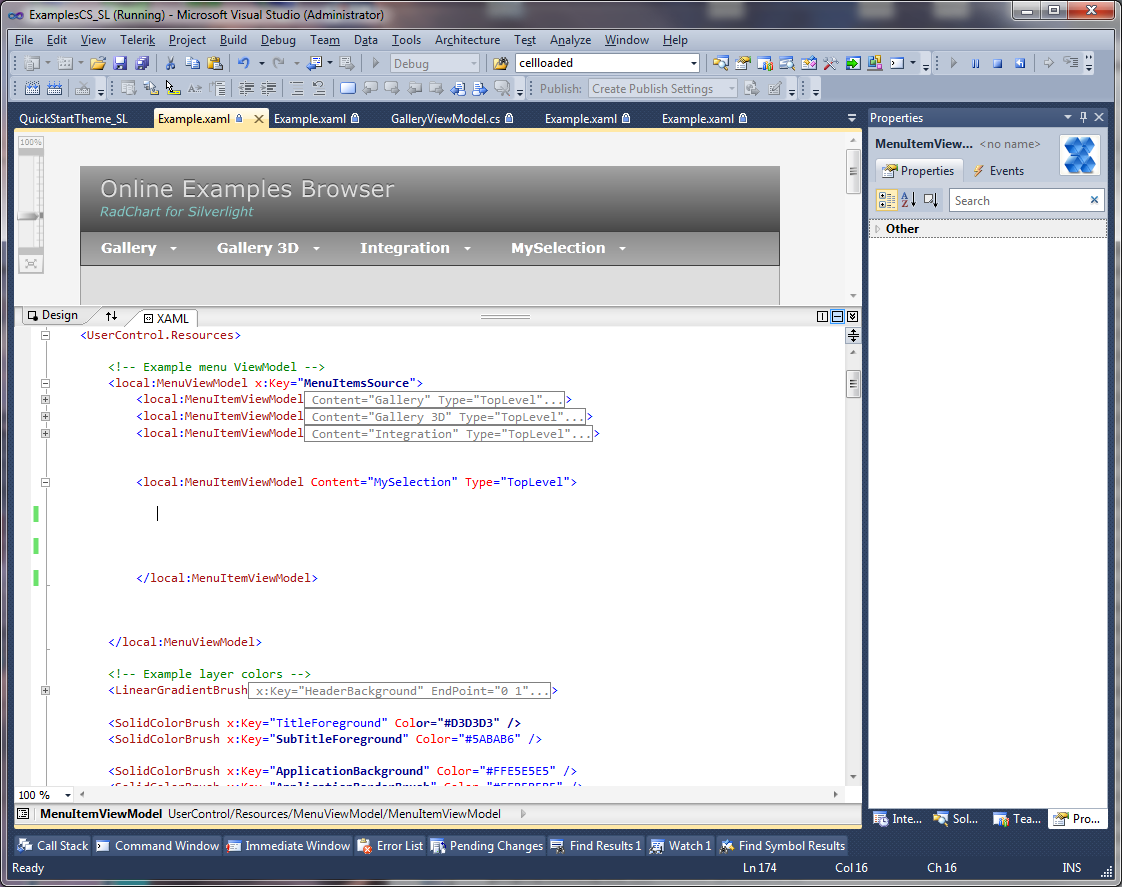The width and height of the screenshot is (1122, 887).
Task: Expand the LinearGradientBrush HeaderBackground node
Action: (45, 690)
